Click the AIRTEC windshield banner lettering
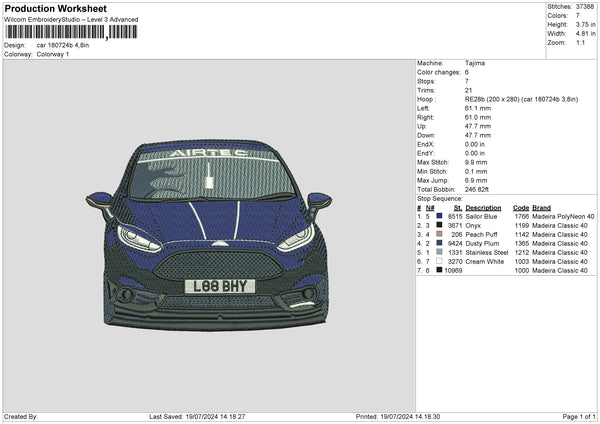The height and width of the screenshot is (424, 600). click(x=209, y=153)
